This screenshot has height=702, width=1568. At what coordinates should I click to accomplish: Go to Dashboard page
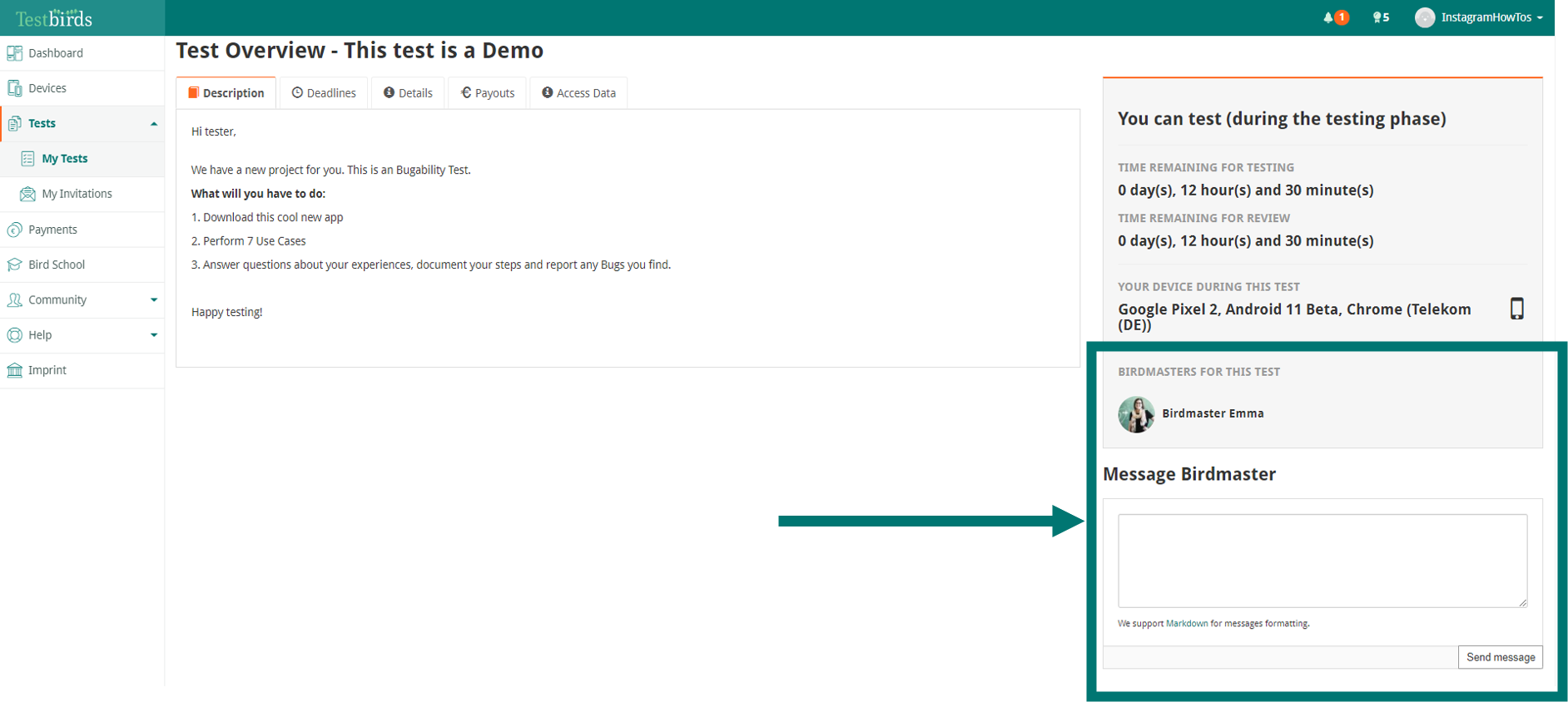click(x=56, y=53)
